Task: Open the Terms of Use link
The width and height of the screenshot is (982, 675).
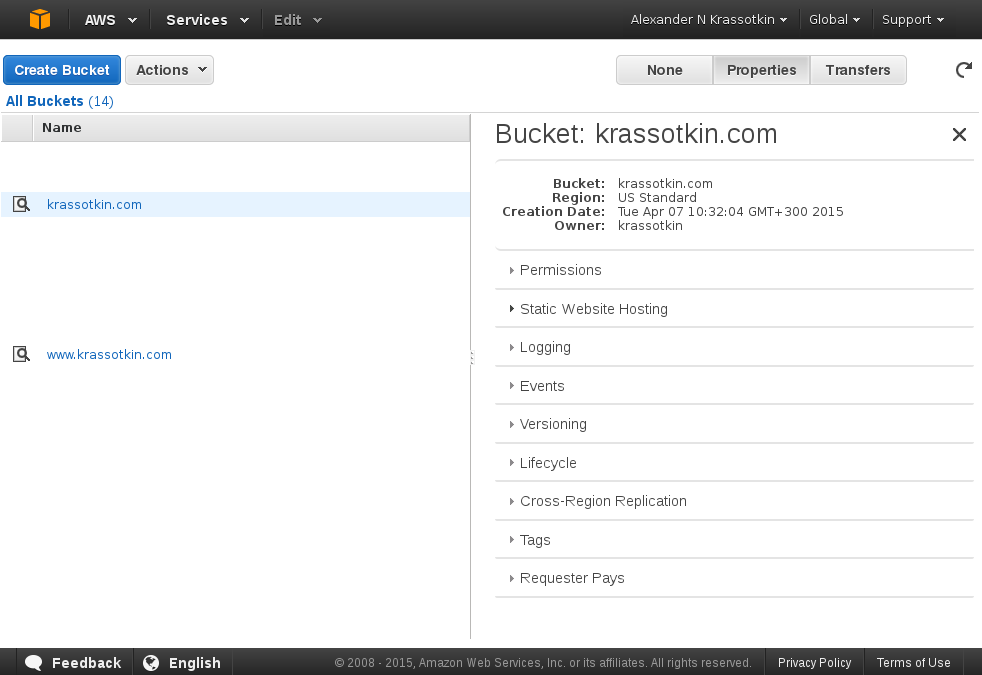Action: 913,662
